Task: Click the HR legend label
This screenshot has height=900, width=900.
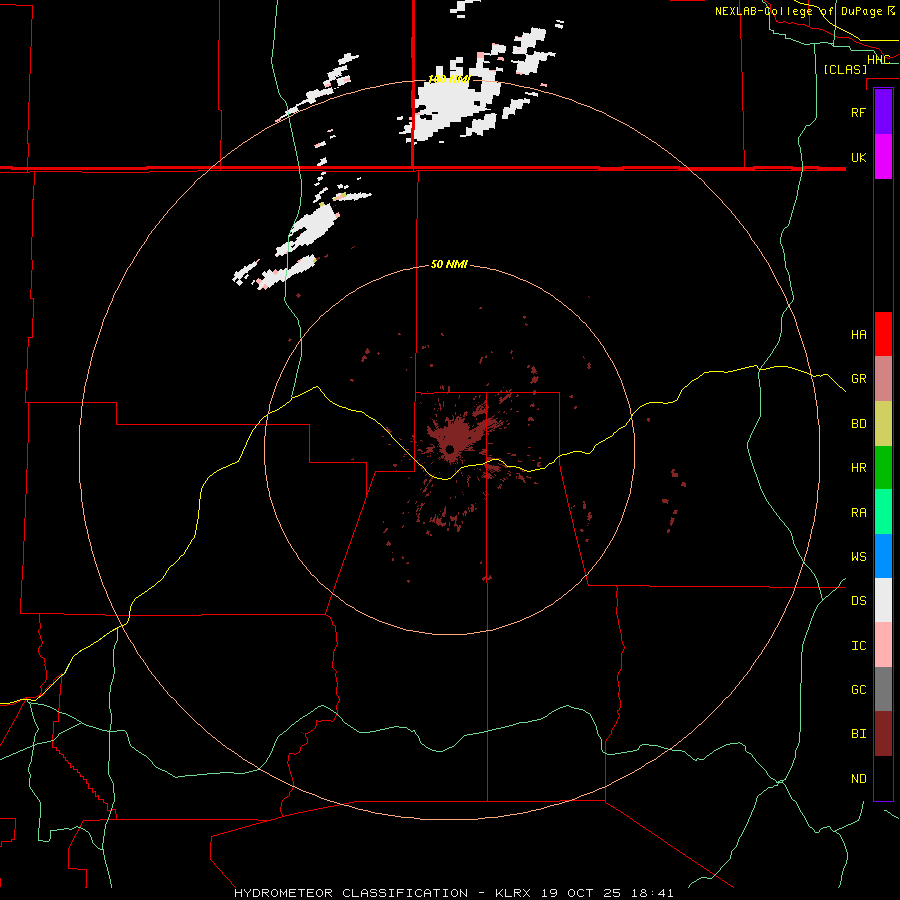Action: click(x=858, y=468)
